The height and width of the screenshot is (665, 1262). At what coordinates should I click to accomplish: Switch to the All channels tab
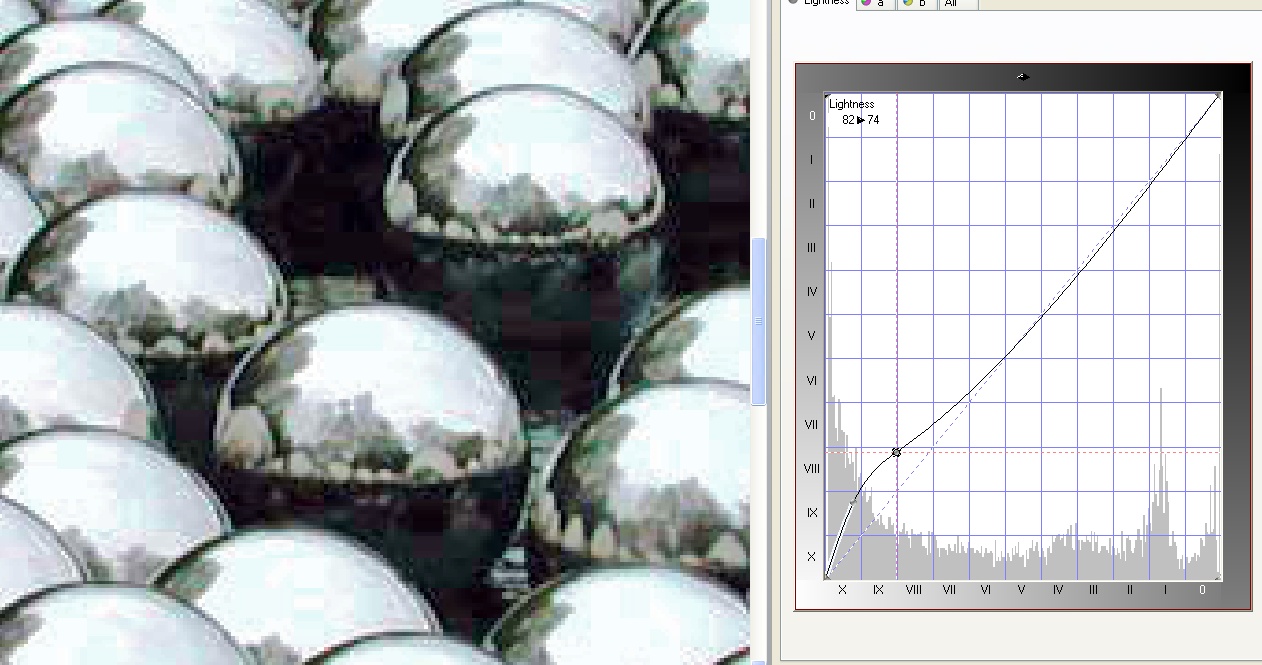click(957, 3)
